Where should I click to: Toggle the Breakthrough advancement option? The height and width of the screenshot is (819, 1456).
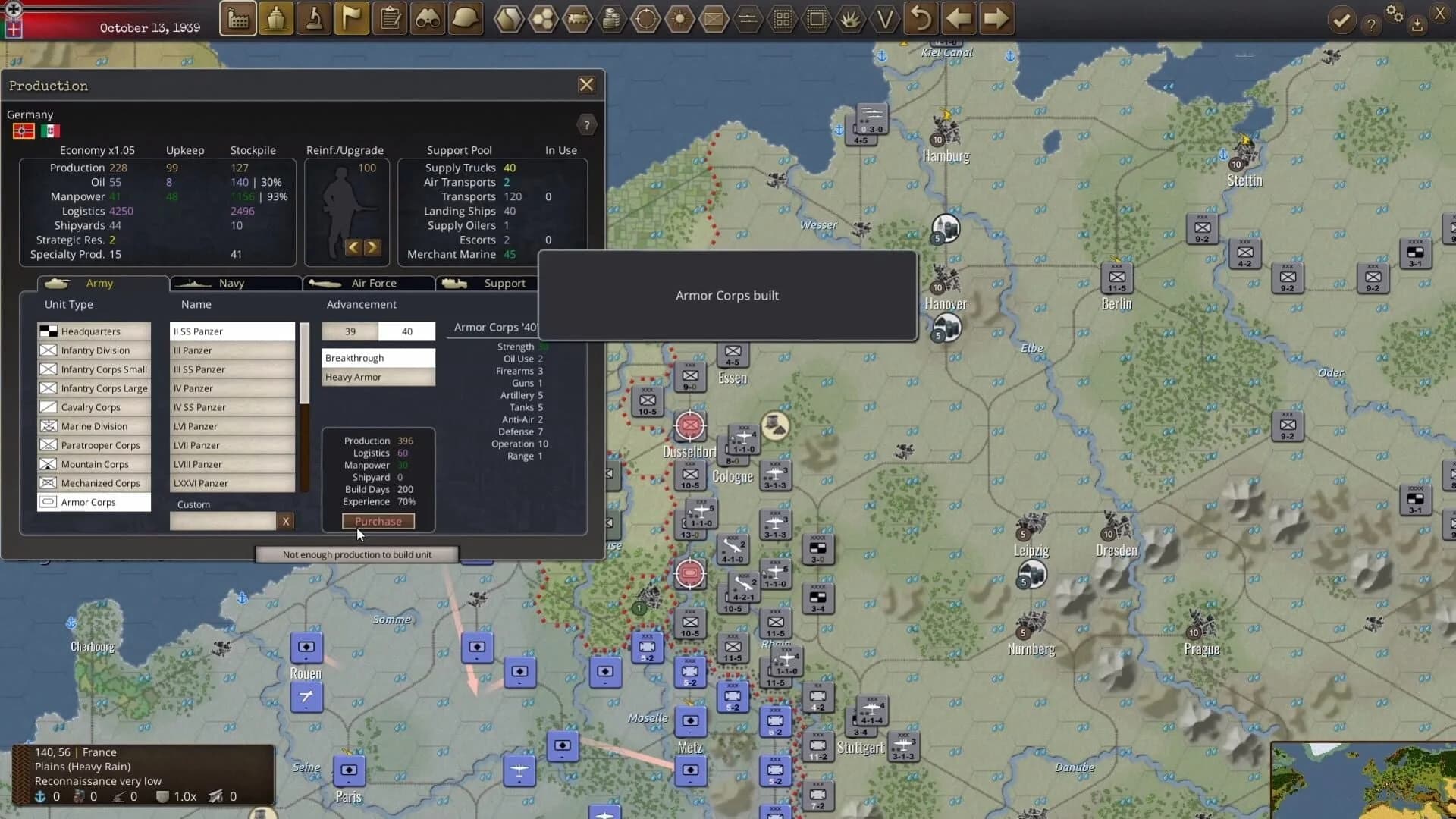pyautogui.click(x=377, y=357)
